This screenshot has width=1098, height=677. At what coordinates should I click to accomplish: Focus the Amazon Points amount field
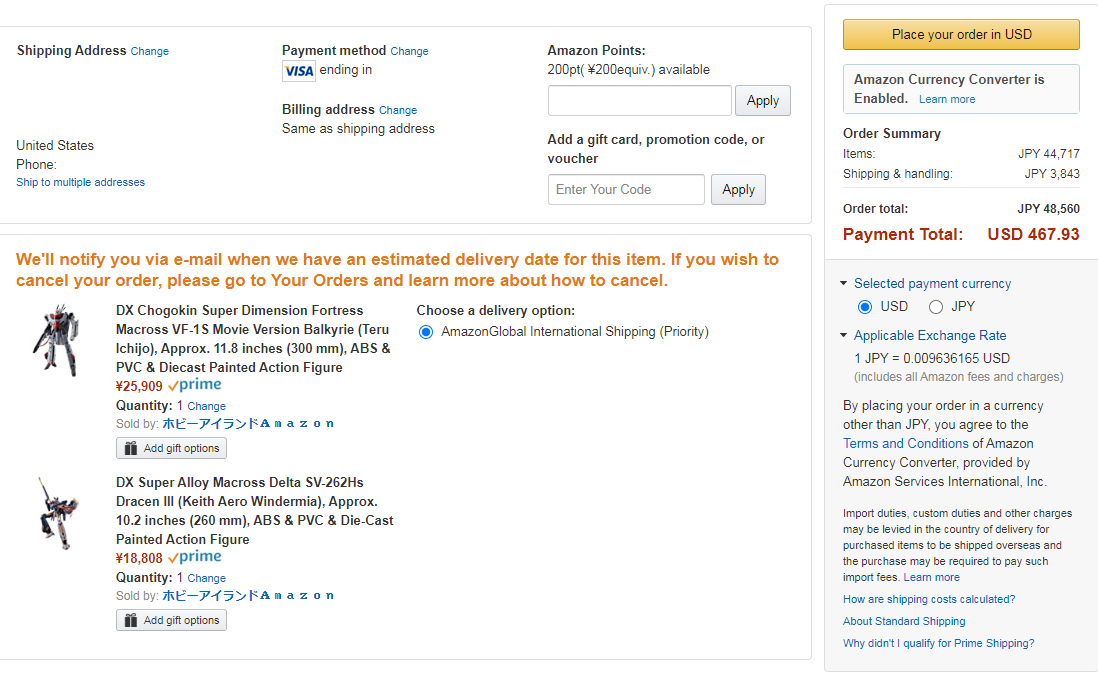(x=639, y=101)
